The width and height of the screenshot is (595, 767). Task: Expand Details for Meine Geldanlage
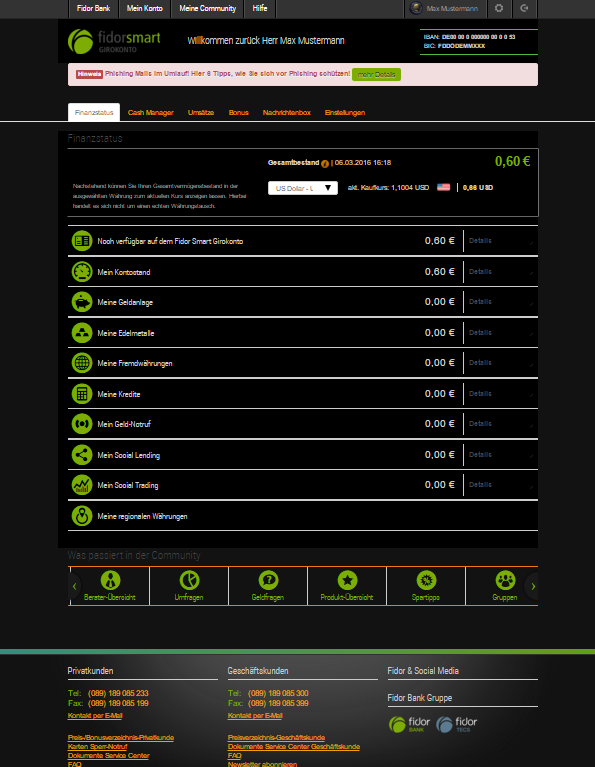tap(501, 302)
